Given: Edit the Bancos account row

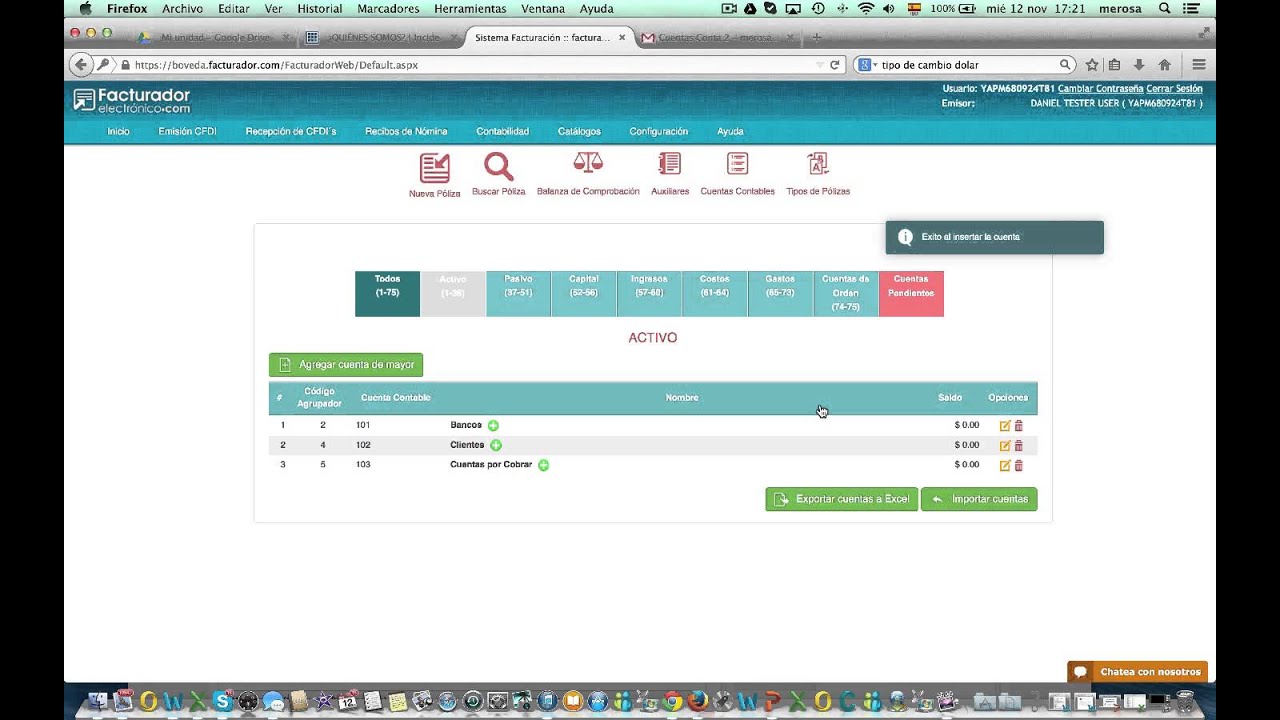Looking at the screenshot, I should pos(1005,425).
